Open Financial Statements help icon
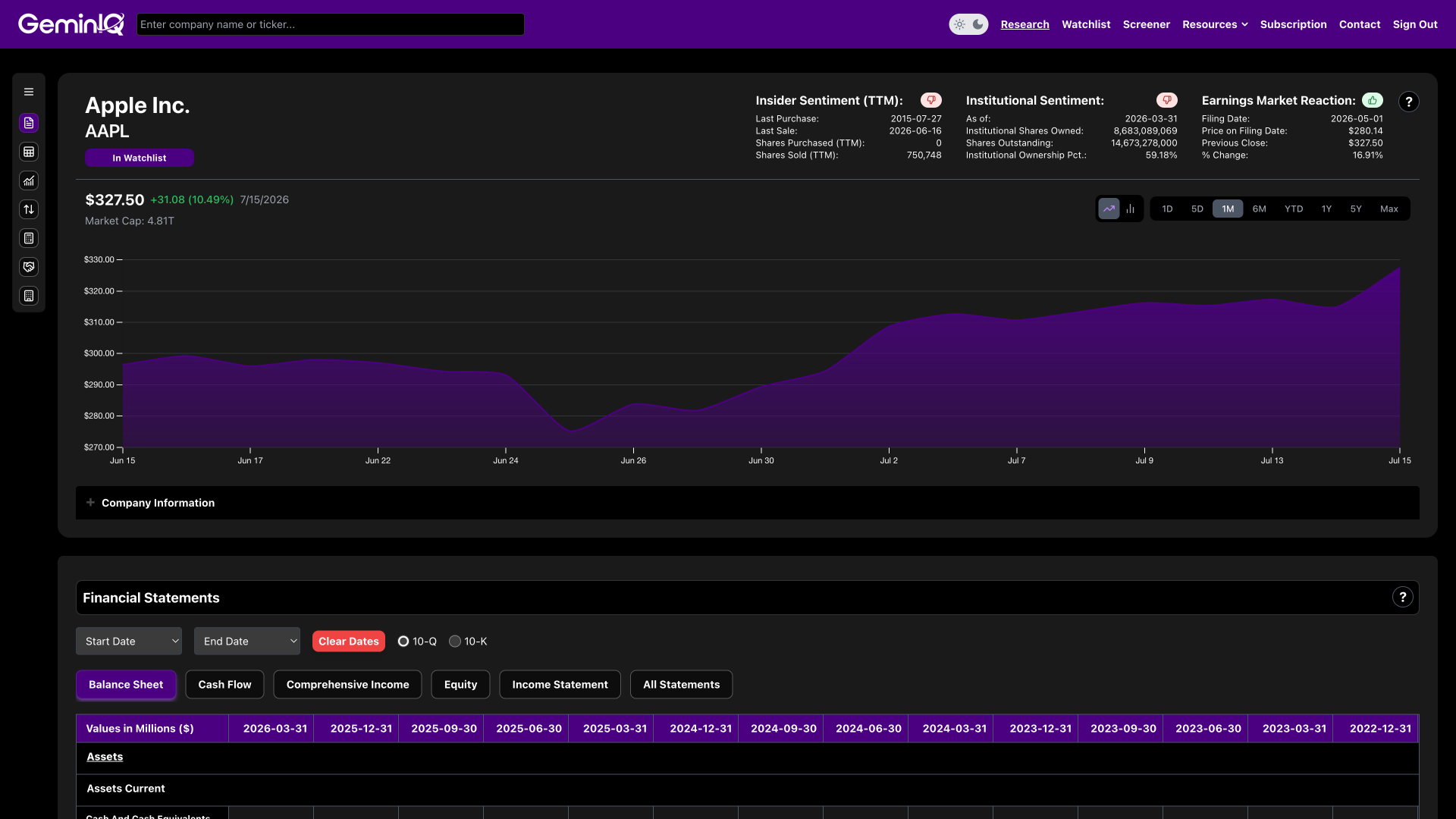 tap(1403, 598)
